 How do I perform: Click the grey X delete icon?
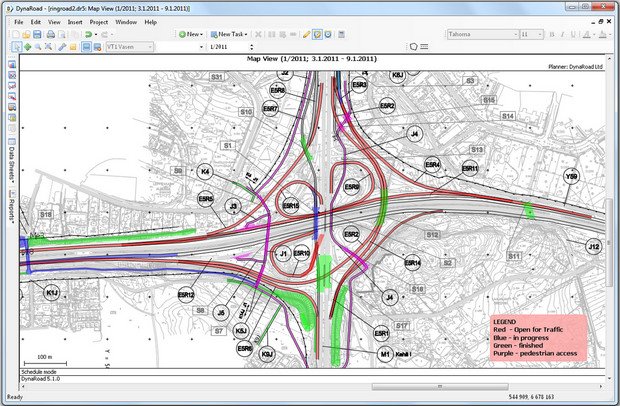(x=258, y=34)
